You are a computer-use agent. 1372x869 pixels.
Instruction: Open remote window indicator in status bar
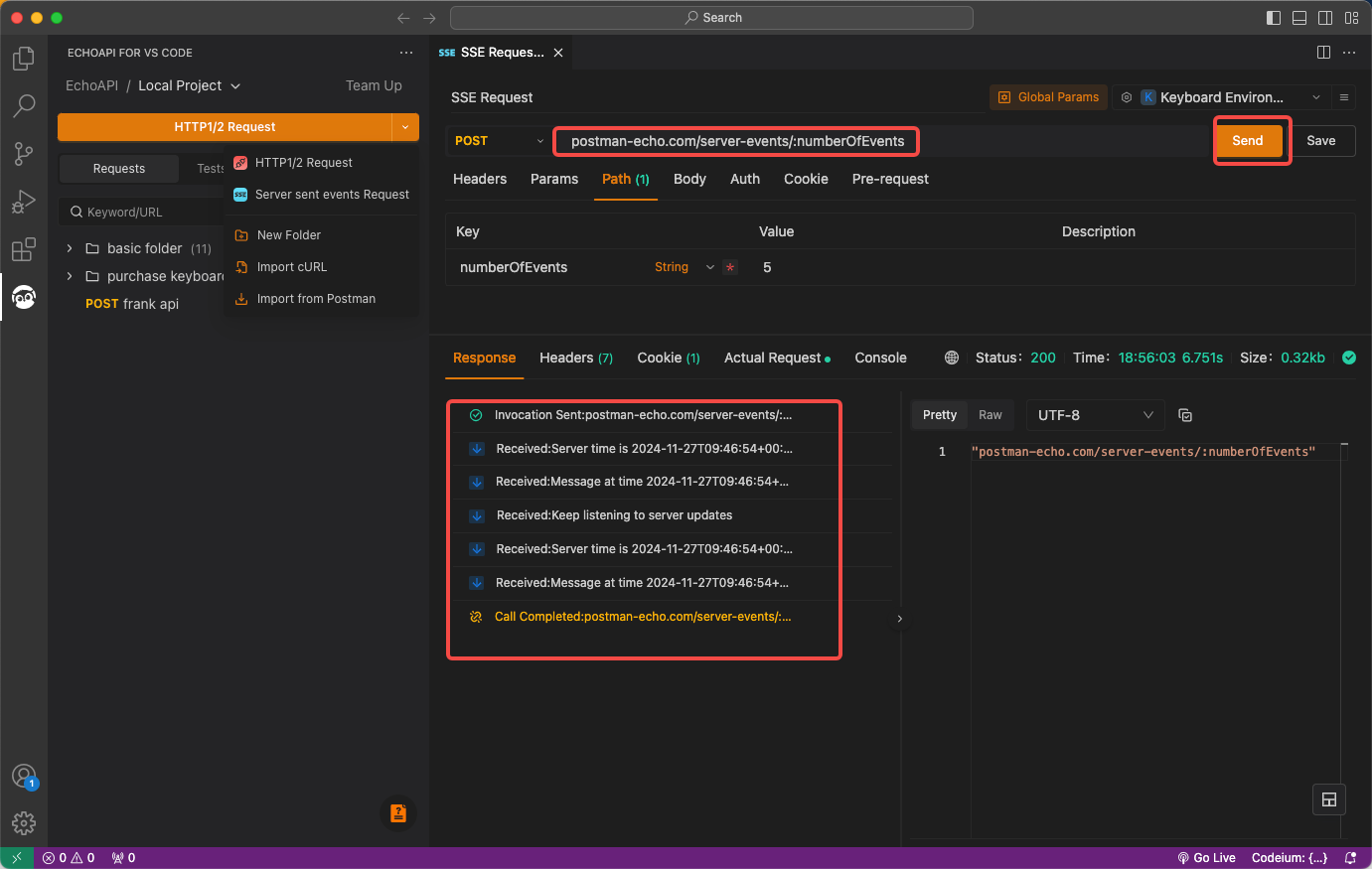[17, 858]
